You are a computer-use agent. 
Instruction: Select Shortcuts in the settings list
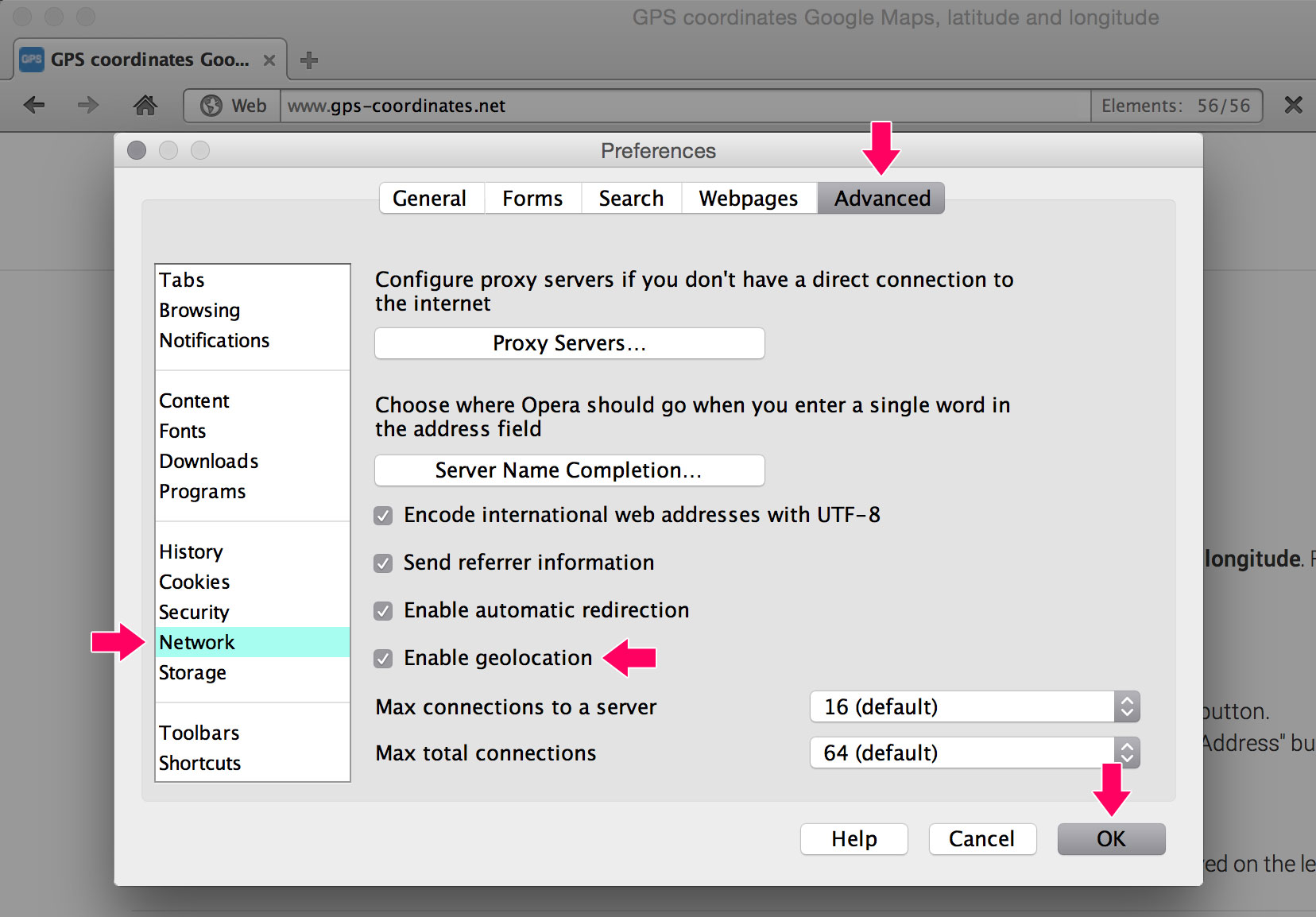(x=253, y=763)
